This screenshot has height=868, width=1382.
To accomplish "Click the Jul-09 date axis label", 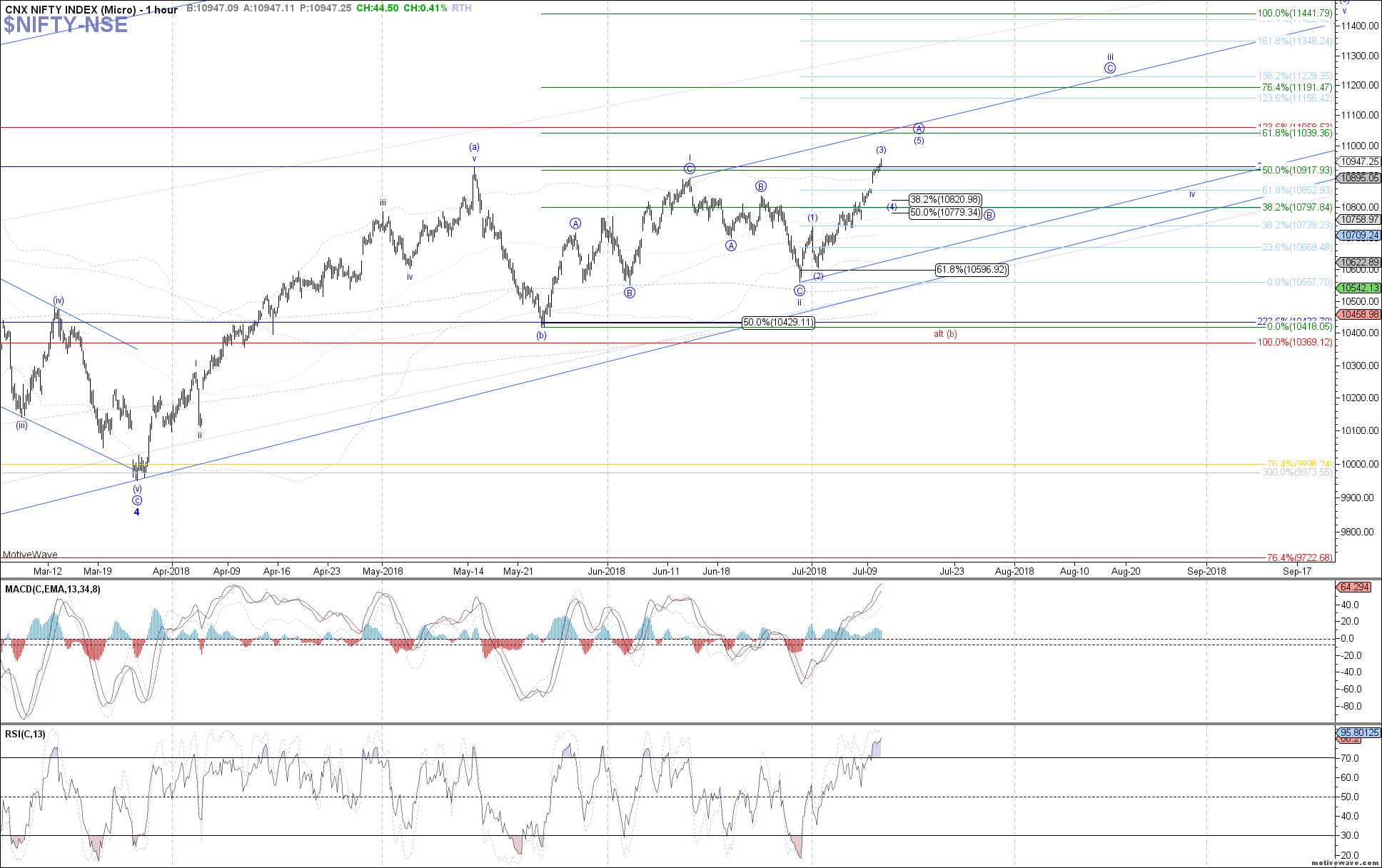I will [864, 571].
